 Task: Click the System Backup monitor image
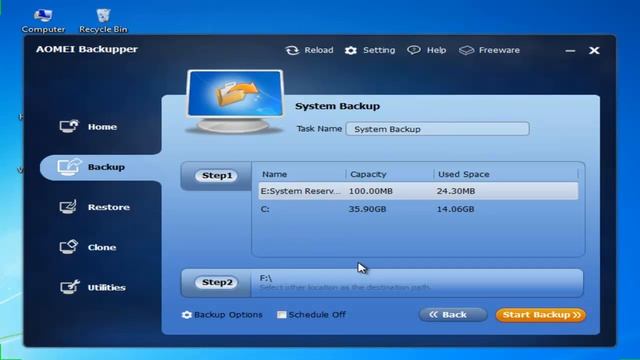235,101
